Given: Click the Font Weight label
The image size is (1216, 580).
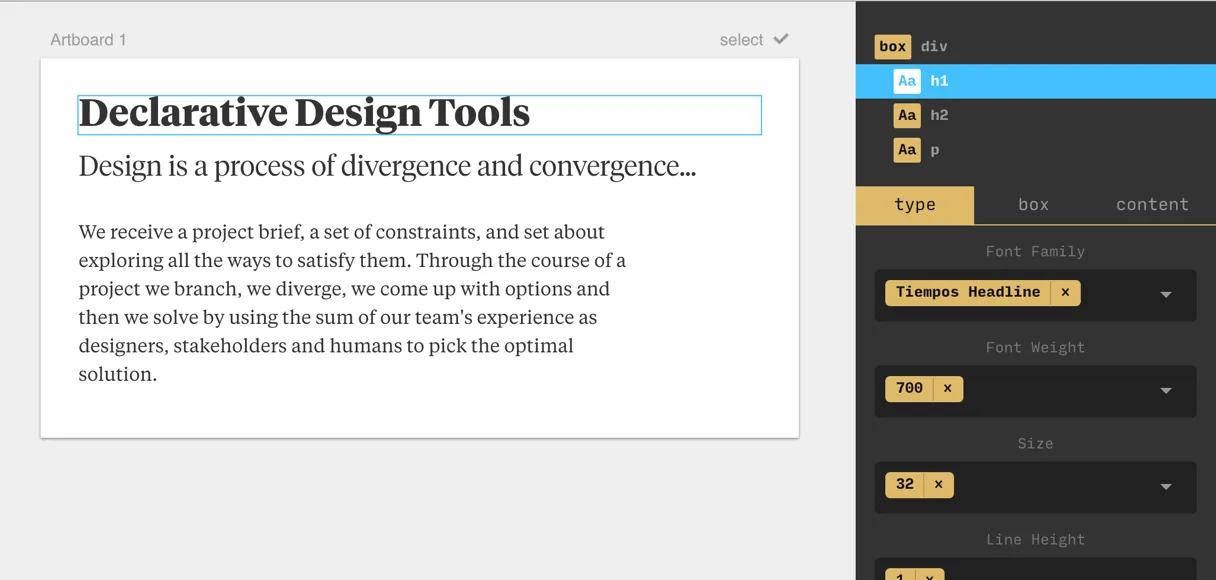Looking at the screenshot, I should pos(1035,348).
